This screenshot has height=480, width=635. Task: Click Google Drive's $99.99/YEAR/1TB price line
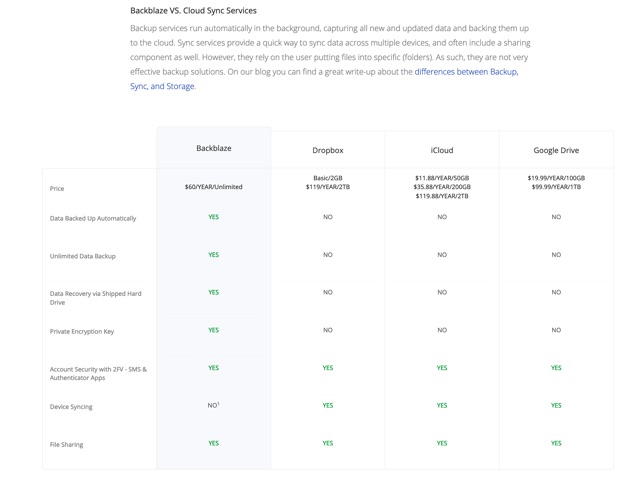coord(556,187)
